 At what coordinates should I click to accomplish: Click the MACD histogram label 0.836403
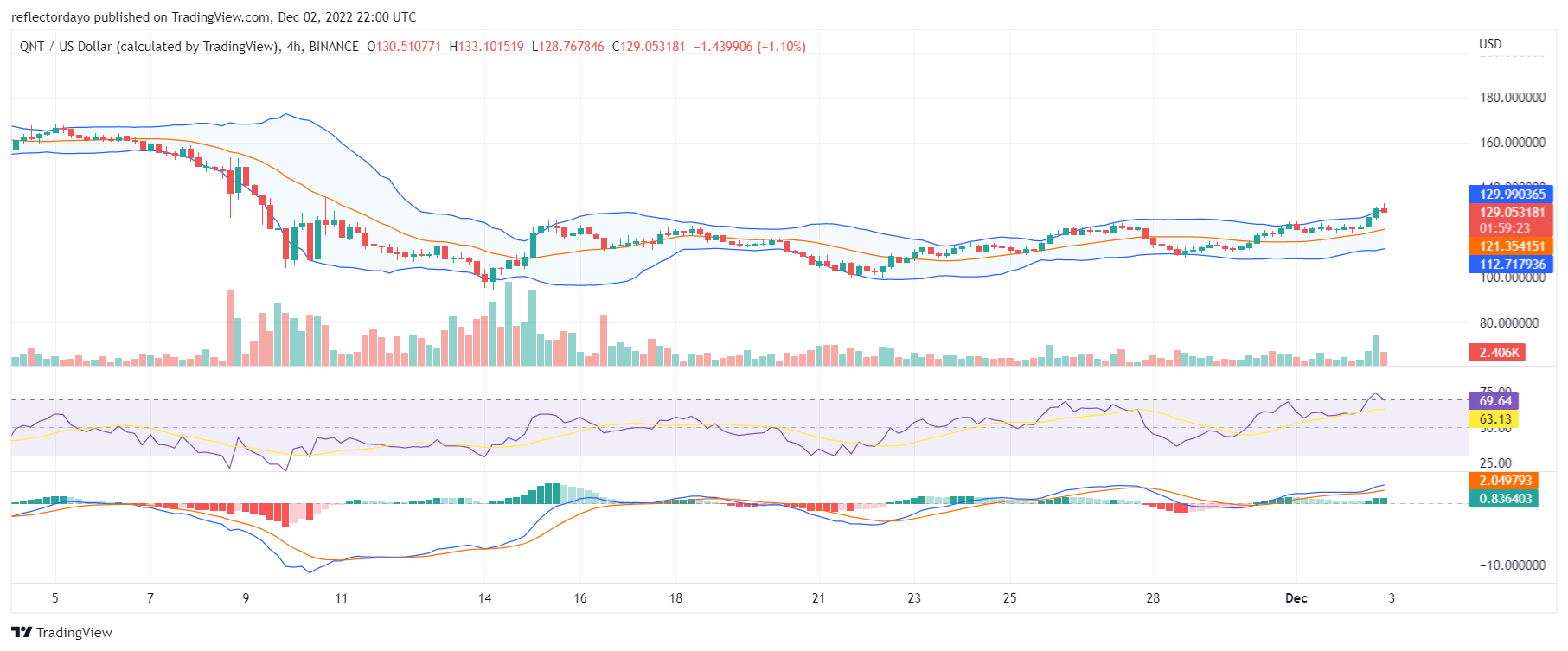coord(1504,499)
